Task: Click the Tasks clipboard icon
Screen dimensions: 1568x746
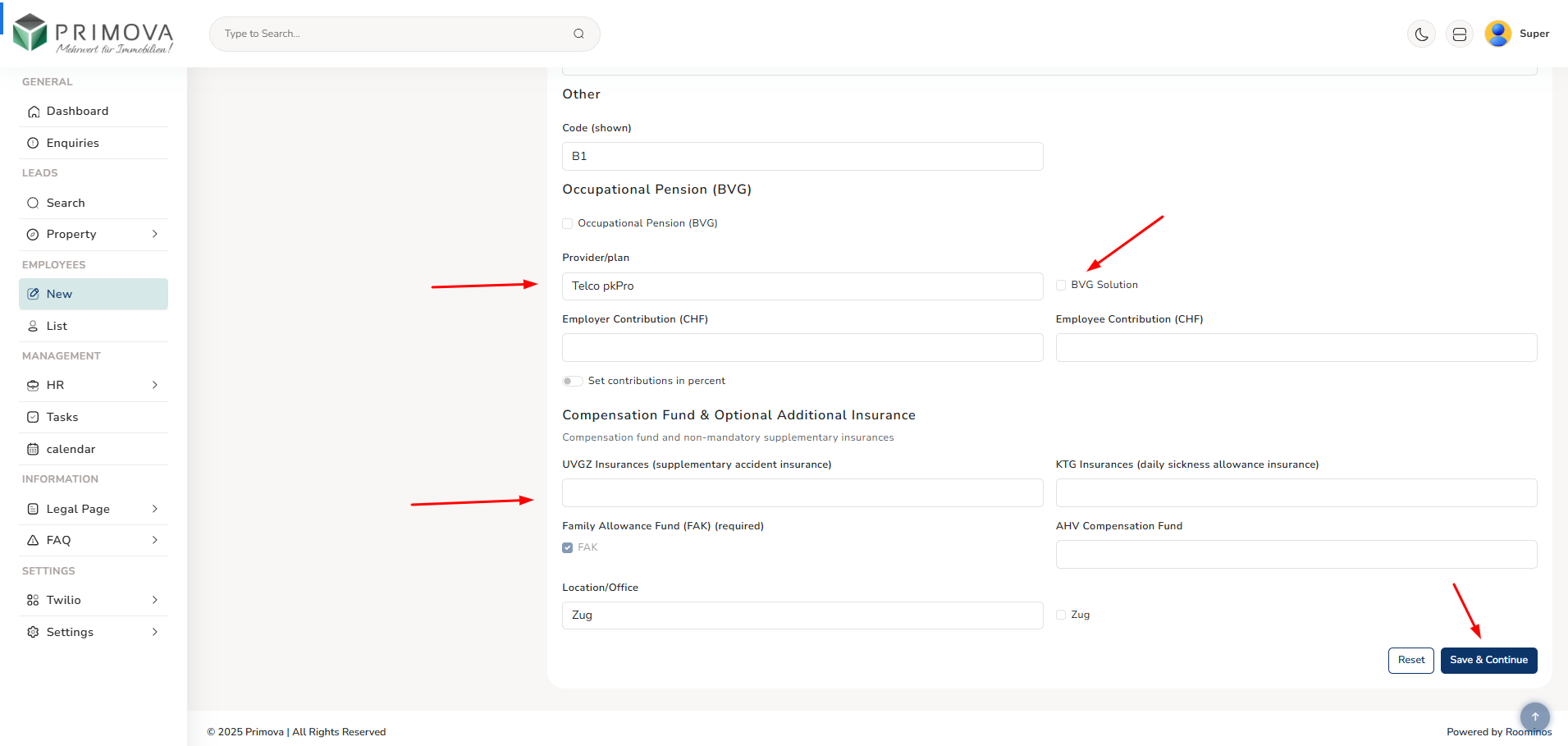Action: coord(33,417)
